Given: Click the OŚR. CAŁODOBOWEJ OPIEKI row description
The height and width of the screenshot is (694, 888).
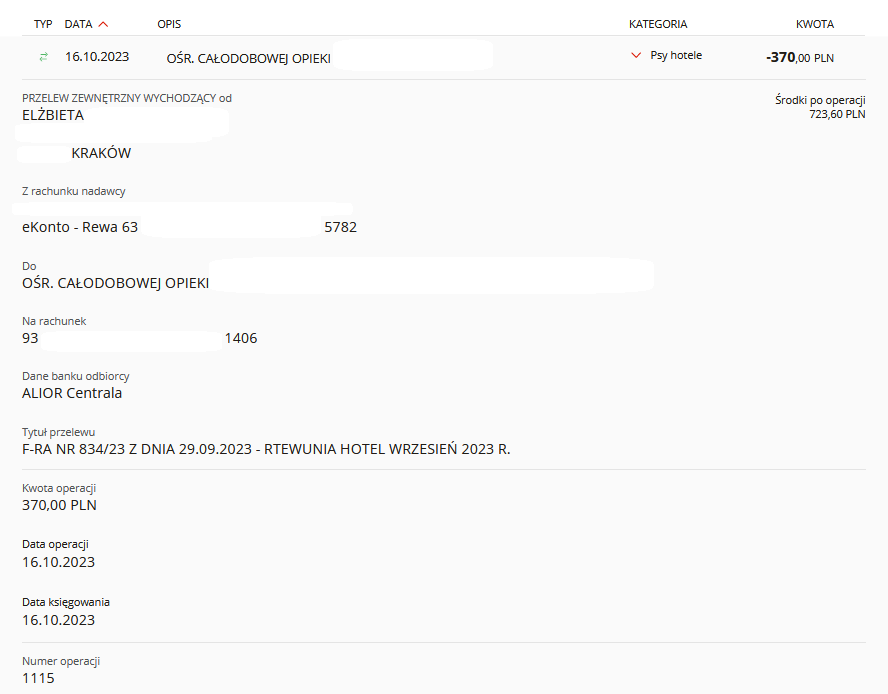Looking at the screenshot, I should coord(249,58).
